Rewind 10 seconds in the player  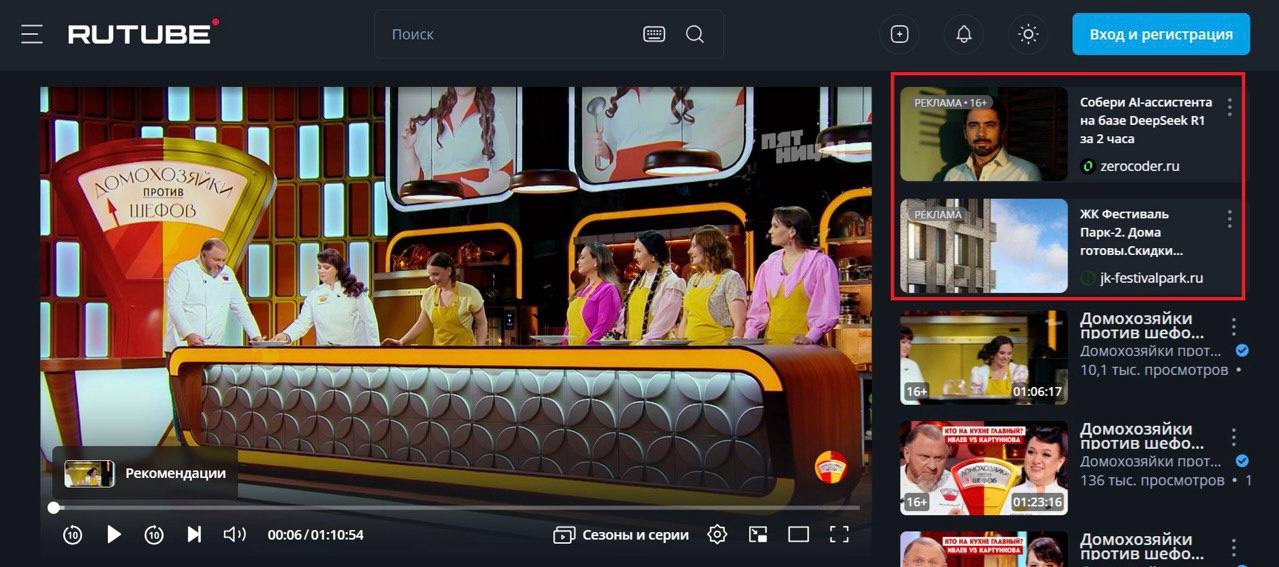72,535
